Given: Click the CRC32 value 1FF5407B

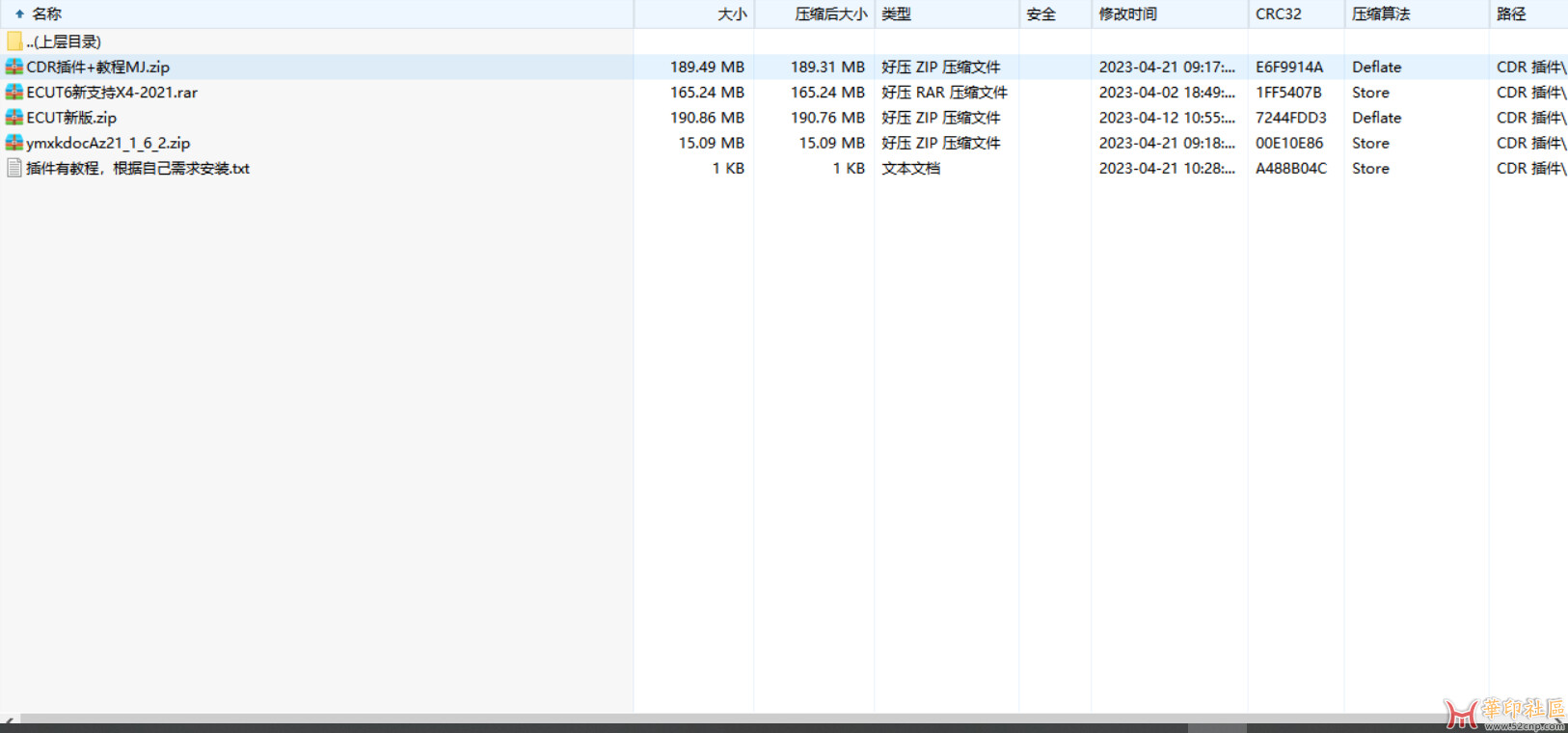Looking at the screenshot, I should coord(1288,92).
